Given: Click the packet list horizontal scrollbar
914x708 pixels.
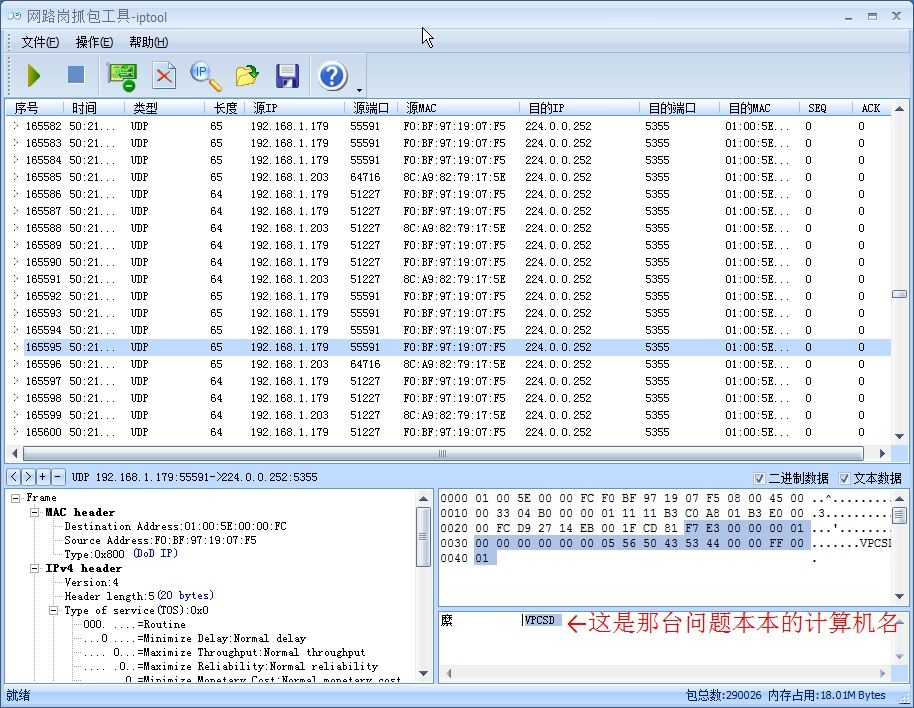Looking at the screenshot, I should (x=440, y=453).
